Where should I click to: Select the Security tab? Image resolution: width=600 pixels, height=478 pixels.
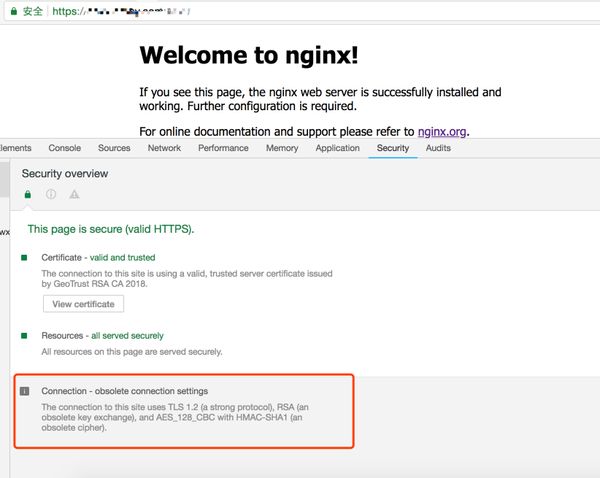click(393, 148)
